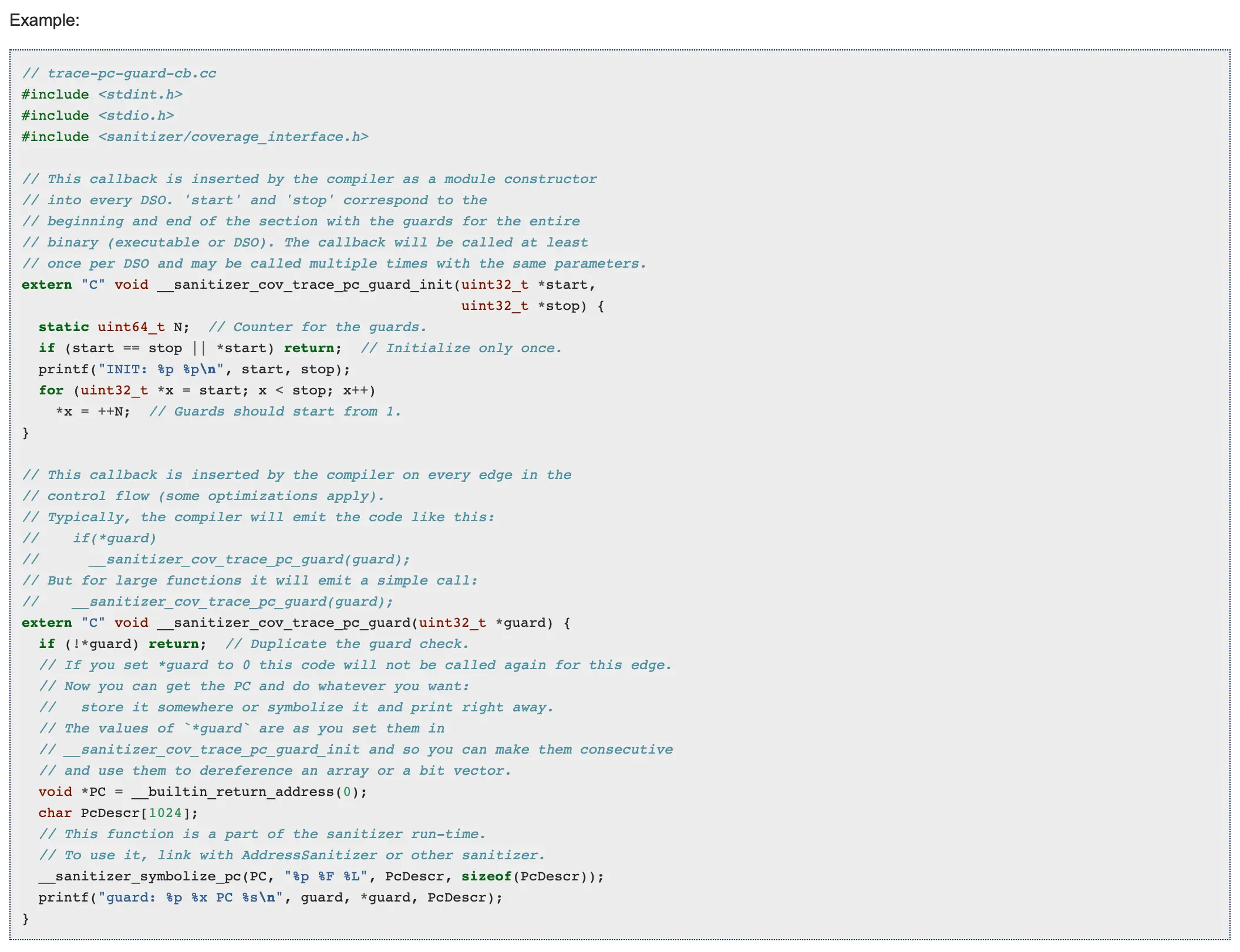The height and width of the screenshot is (952, 1240).
Task: Click the 'static uint64_t N;' declaration
Action: click(x=114, y=327)
